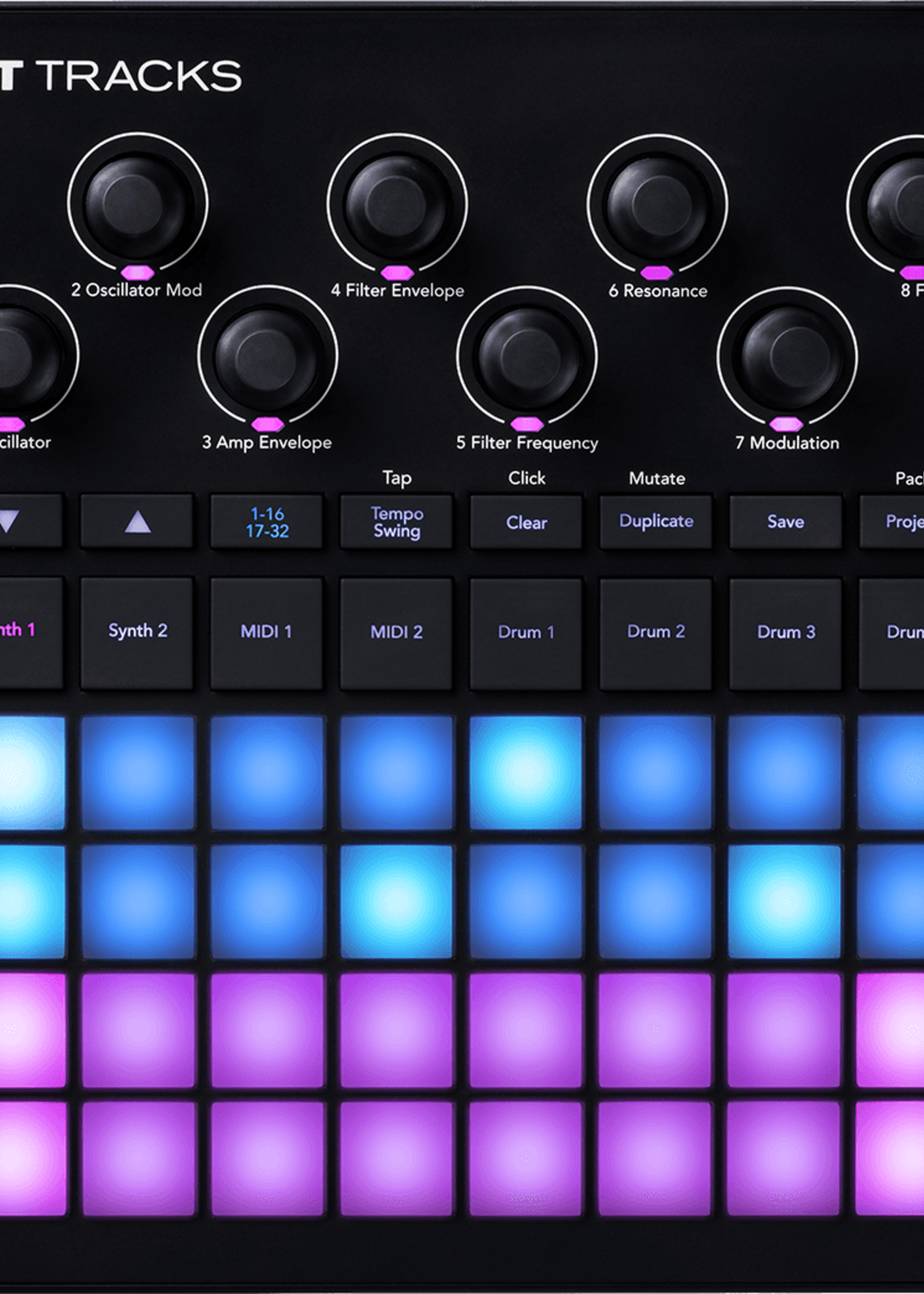Tap second blue row pad under MIDI 1
The height and width of the screenshot is (1294, 924).
[267, 902]
